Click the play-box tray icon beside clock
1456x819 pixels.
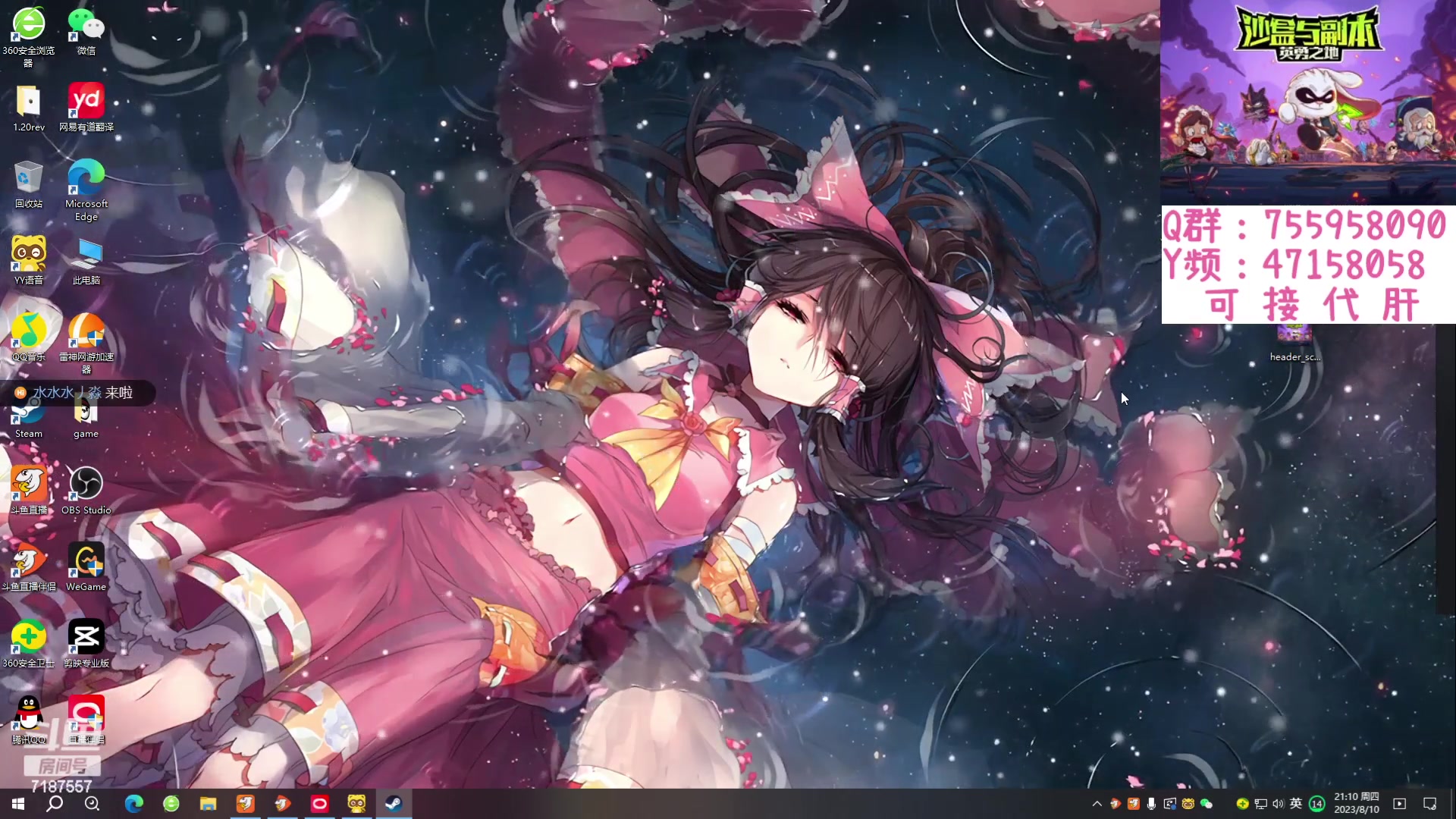(1400, 804)
